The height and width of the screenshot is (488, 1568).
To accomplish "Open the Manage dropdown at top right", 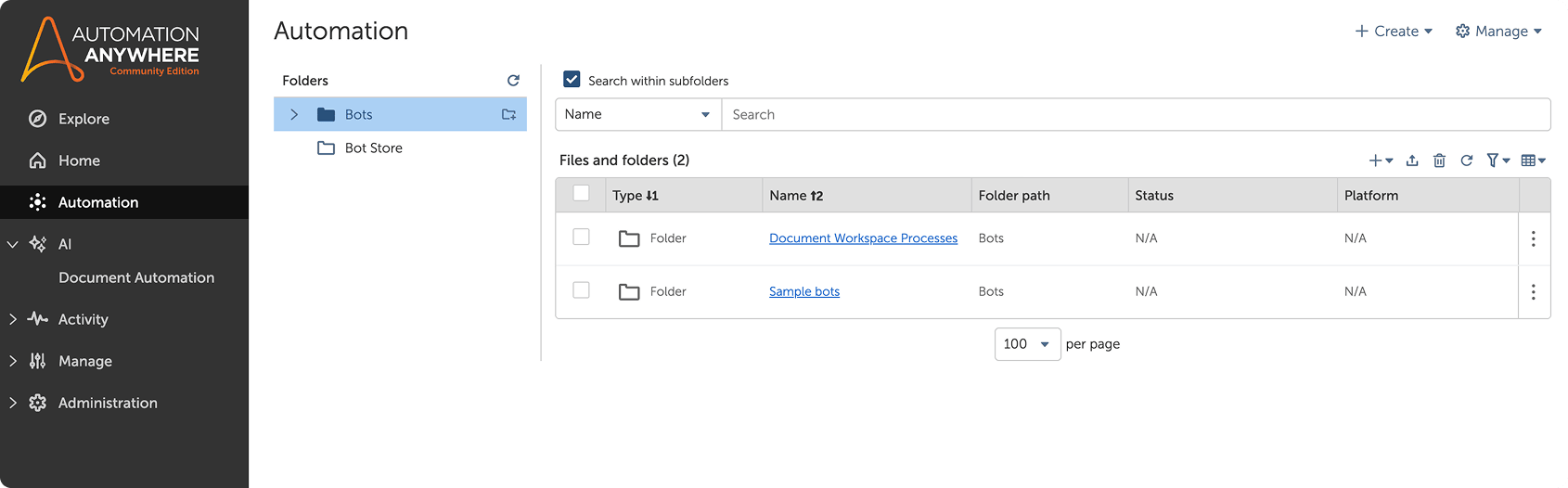I will [x=1498, y=31].
